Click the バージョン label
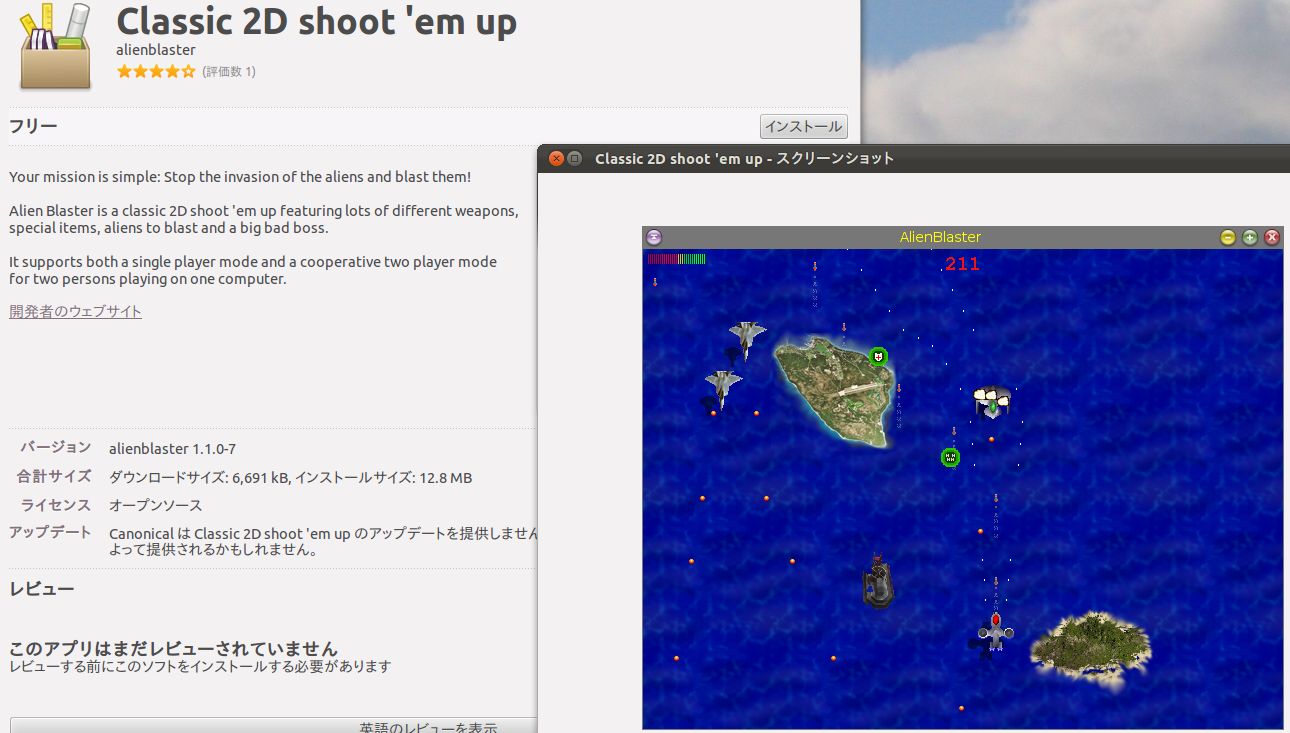 pyautogui.click(x=56, y=447)
